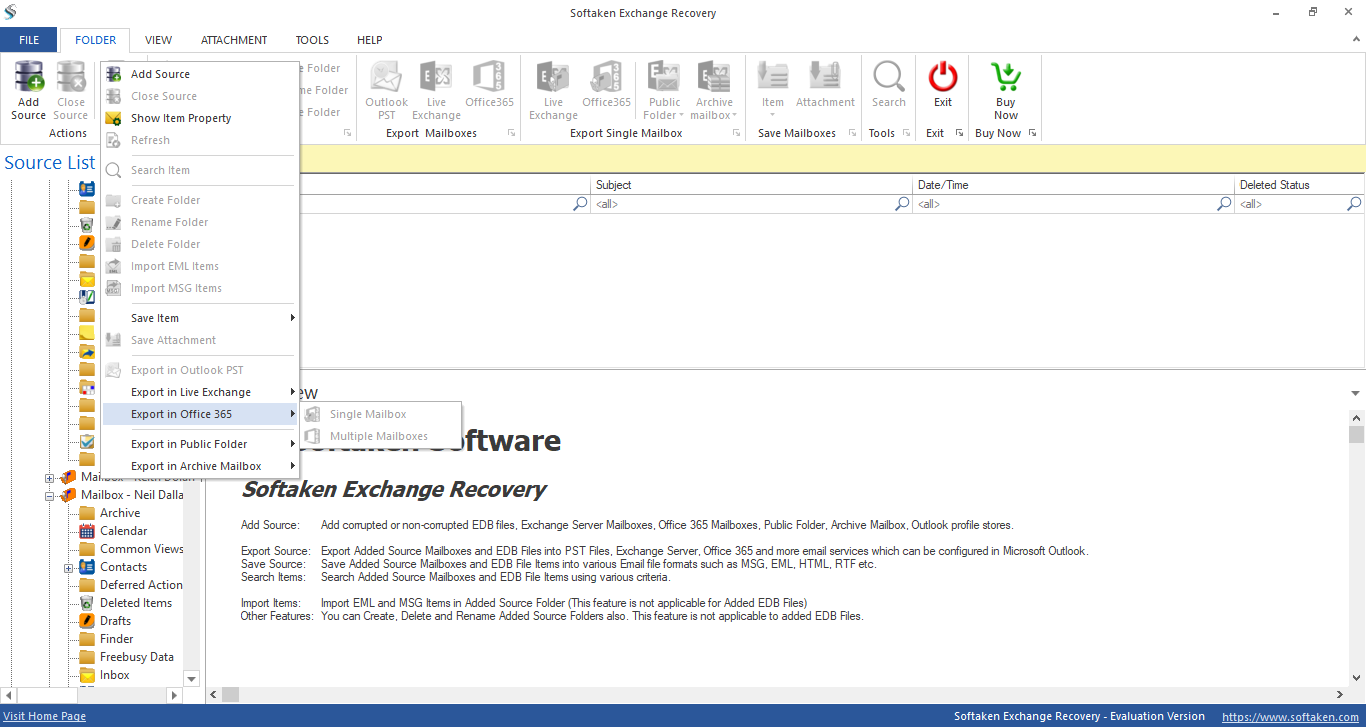This screenshot has width=1366, height=727.
Task: Switch to the ATTACHMENT ribbon tab
Action: click(x=234, y=40)
